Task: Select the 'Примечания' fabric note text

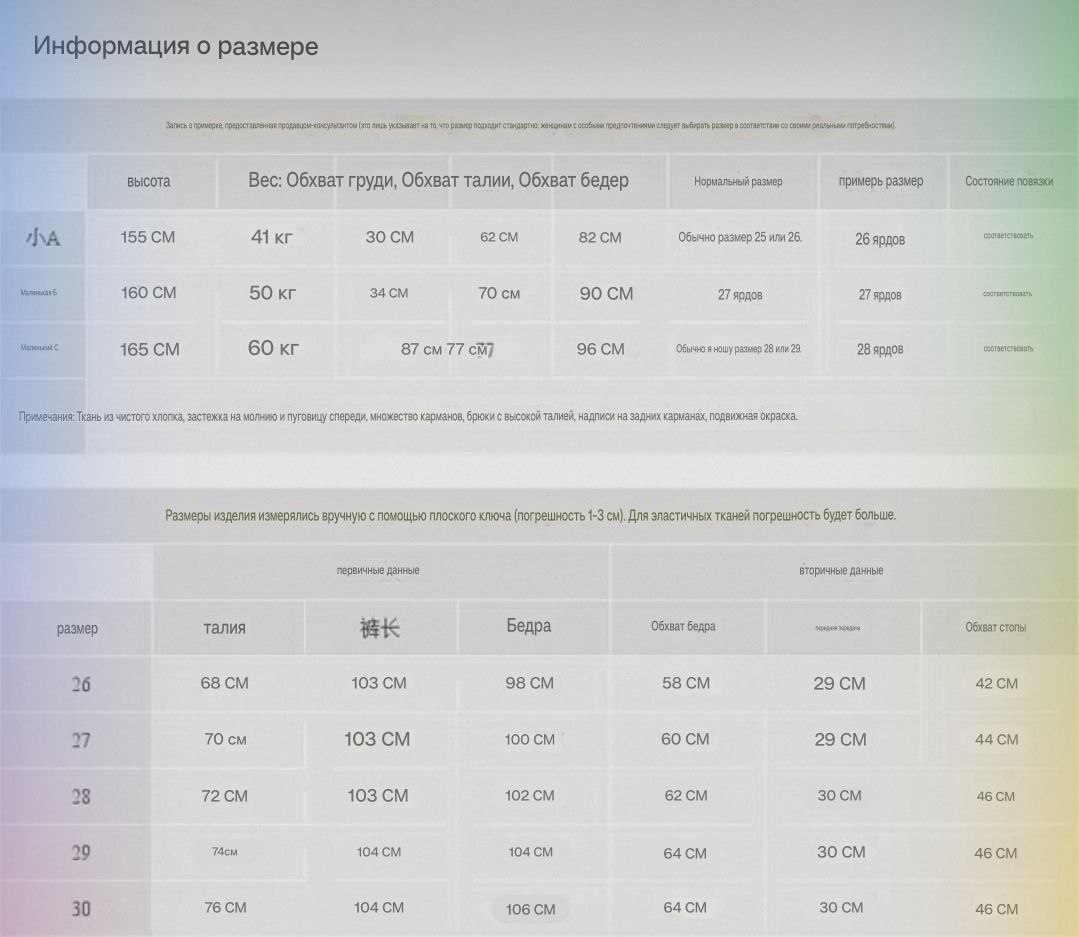Action: 408,416
